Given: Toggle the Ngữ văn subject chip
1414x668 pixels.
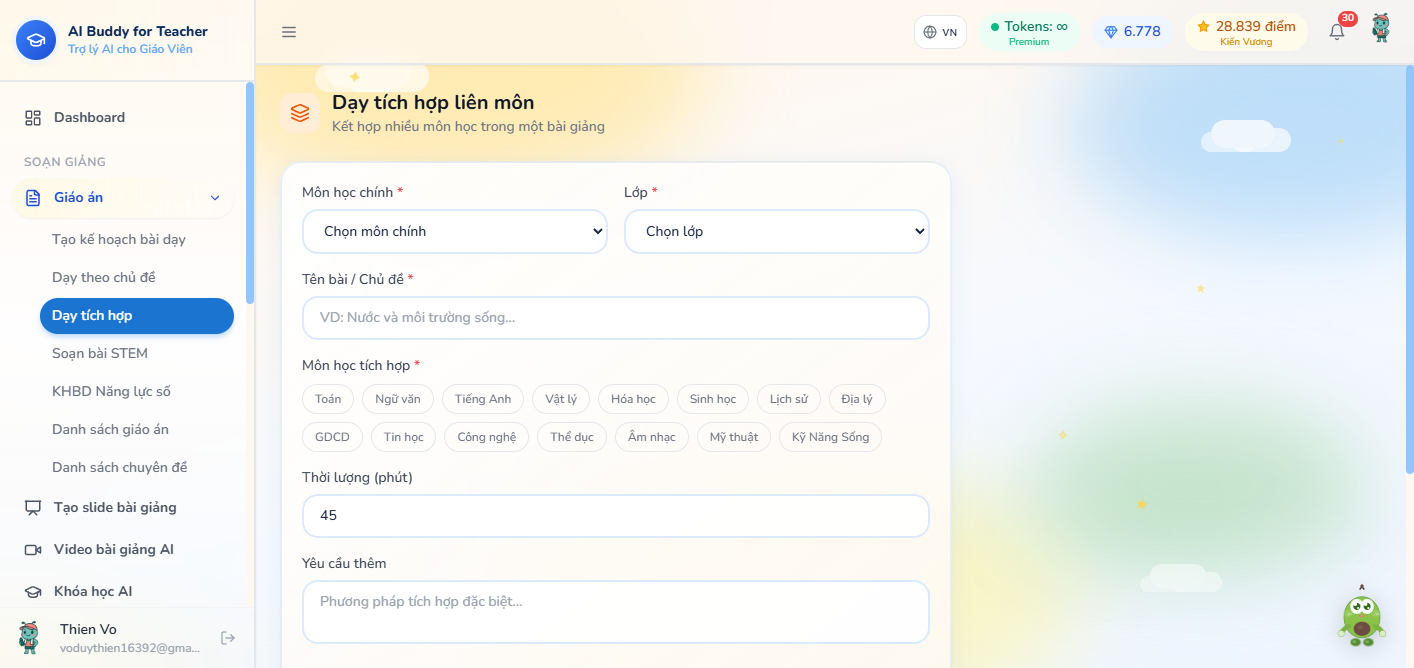Looking at the screenshot, I should 398,399.
